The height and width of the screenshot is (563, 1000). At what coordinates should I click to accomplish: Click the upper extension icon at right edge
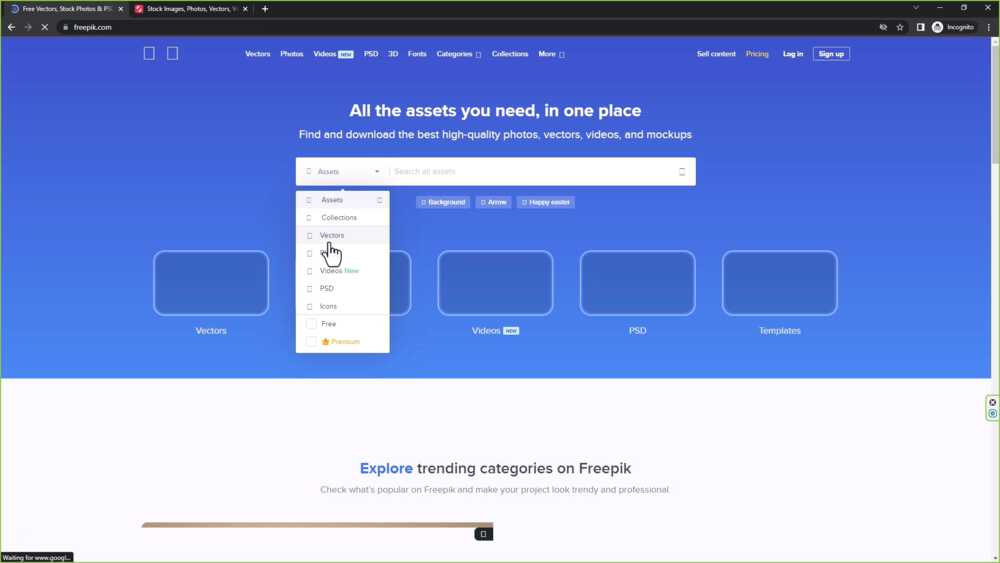[992, 402]
